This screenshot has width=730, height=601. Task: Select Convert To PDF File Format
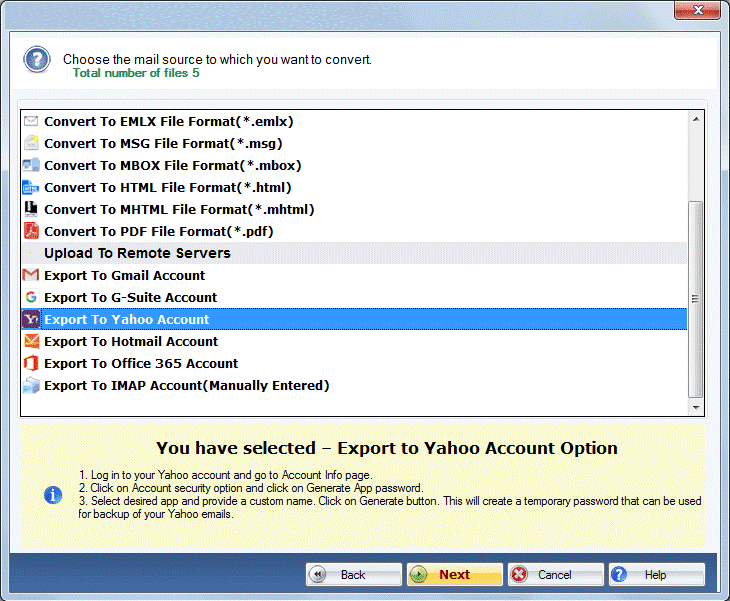[354, 231]
